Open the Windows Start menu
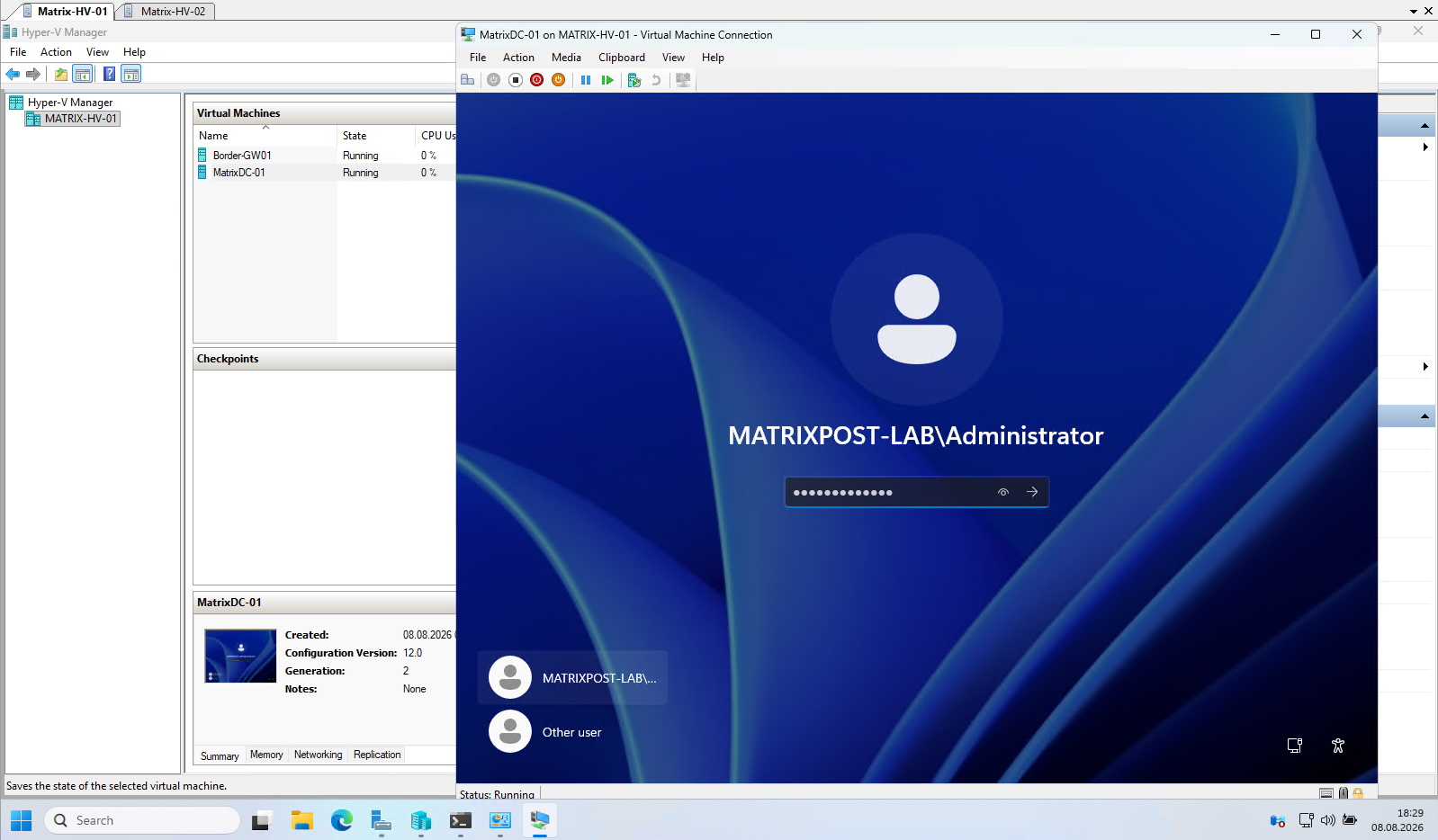Screen dimensions: 1438x840 point(21,820)
